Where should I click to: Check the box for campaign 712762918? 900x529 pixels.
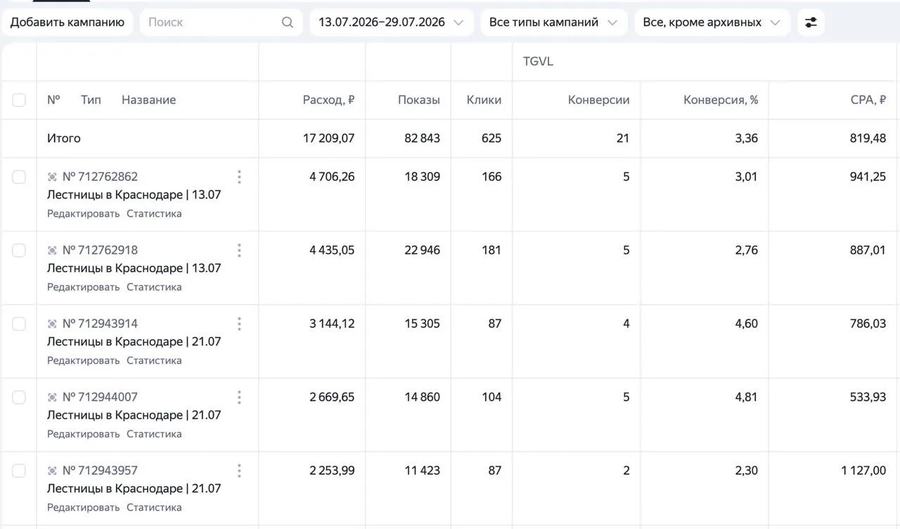coord(19,250)
